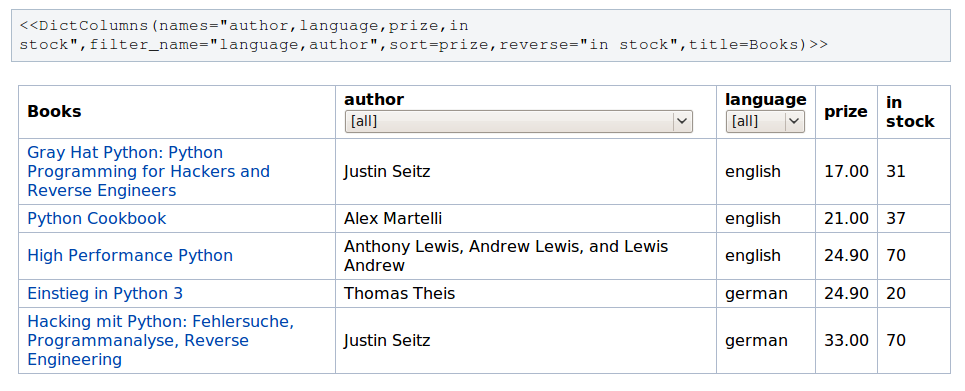Click the Books column header
The width and height of the screenshot is (965, 391).
pyautogui.click(x=54, y=111)
